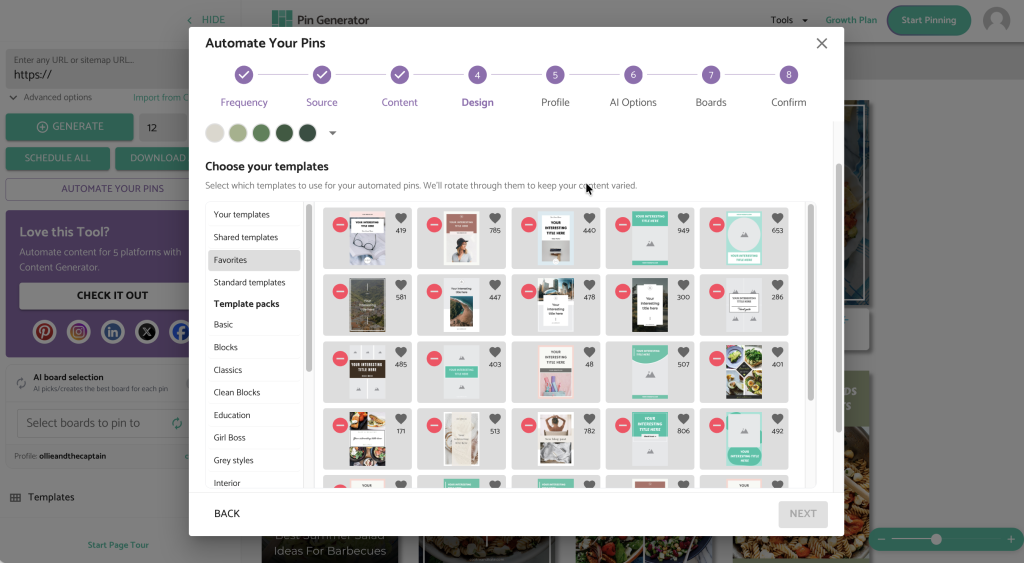1024x563 pixels.
Task: Click the zoom slider handle
Action: [936, 539]
